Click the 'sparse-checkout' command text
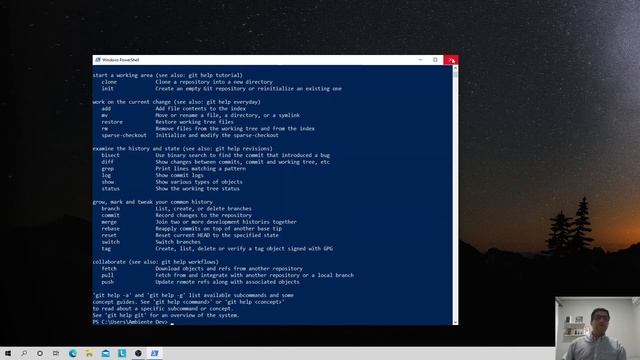Screen dimensions: 640x360 coord(124,135)
